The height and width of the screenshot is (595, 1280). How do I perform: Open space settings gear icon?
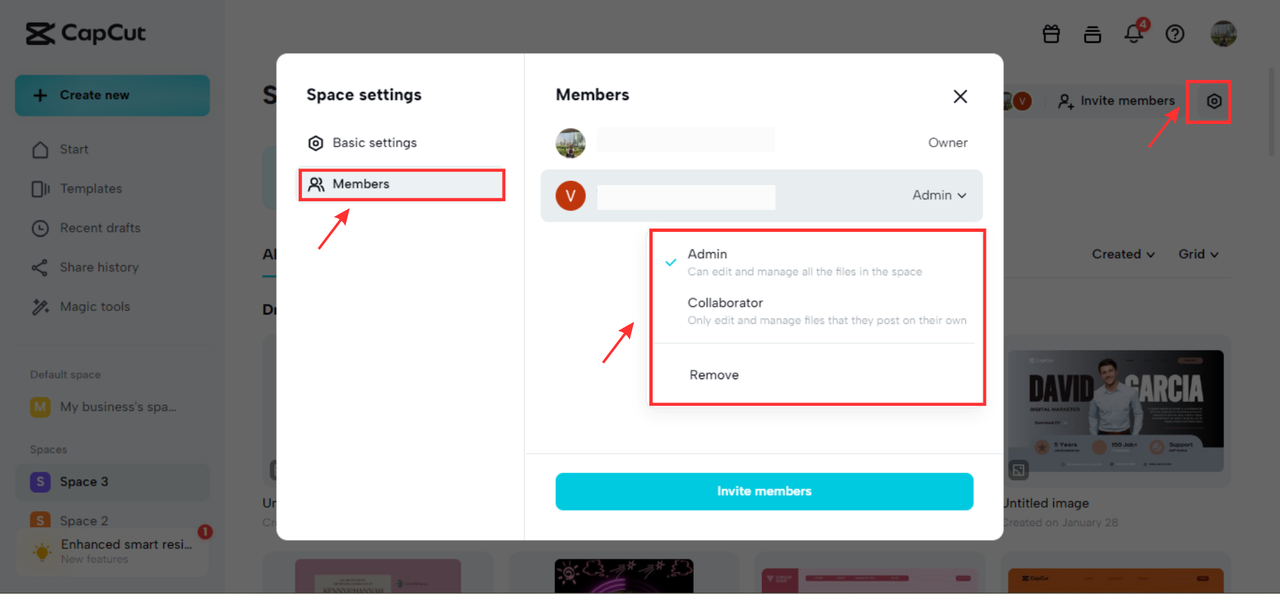(1214, 101)
